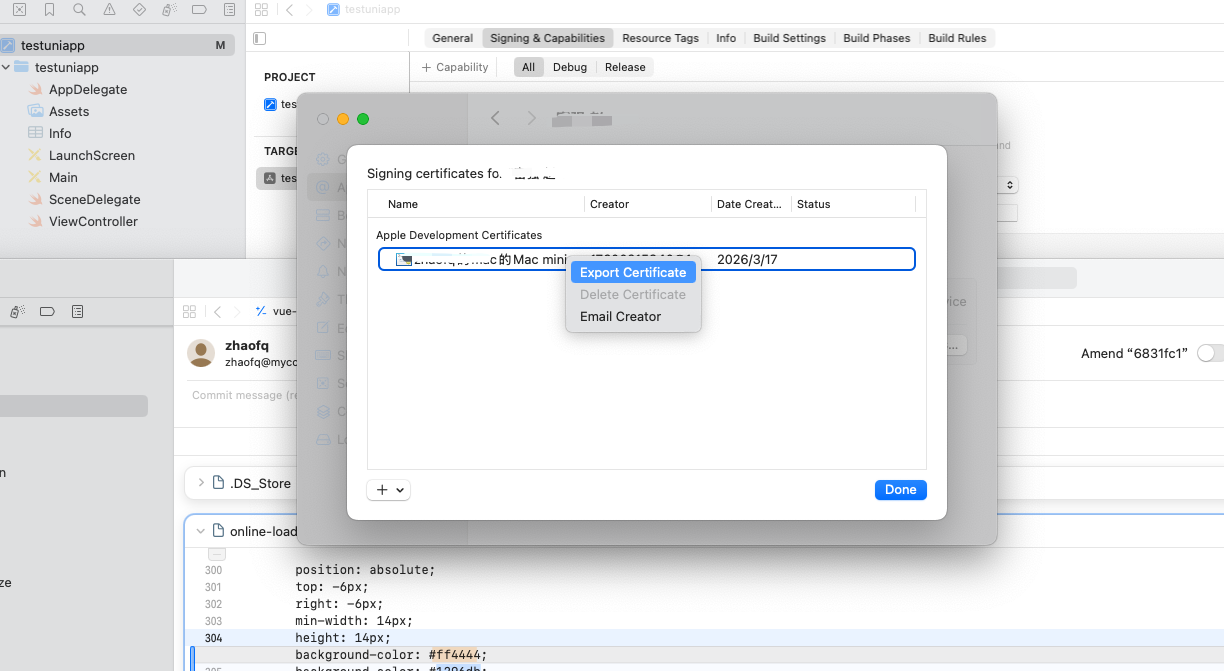Click Done in signing certificates dialog
The width and height of the screenshot is (1224, 671).
[x=900, y=490]
